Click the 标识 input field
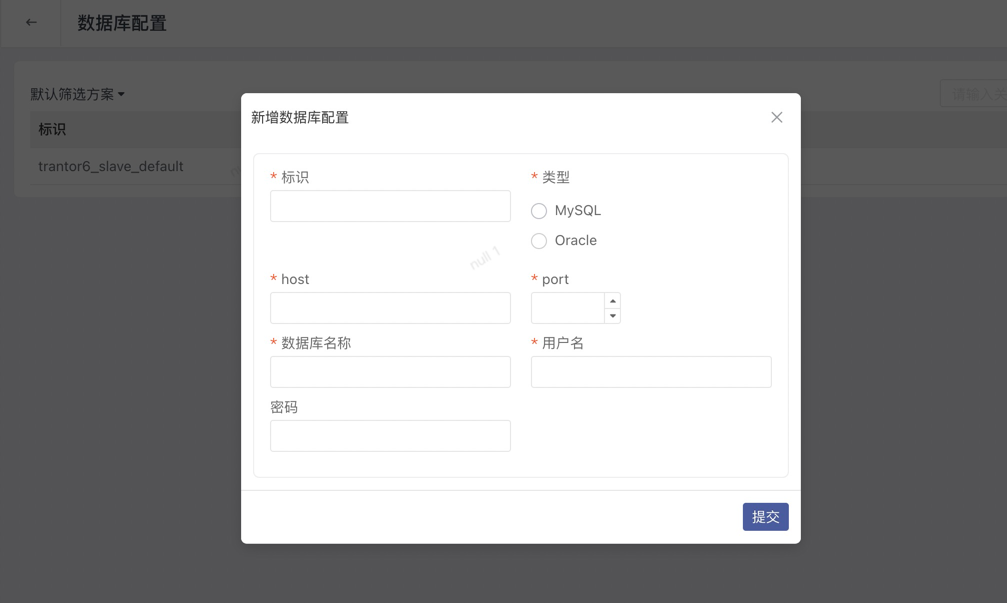 coord(390,206)
